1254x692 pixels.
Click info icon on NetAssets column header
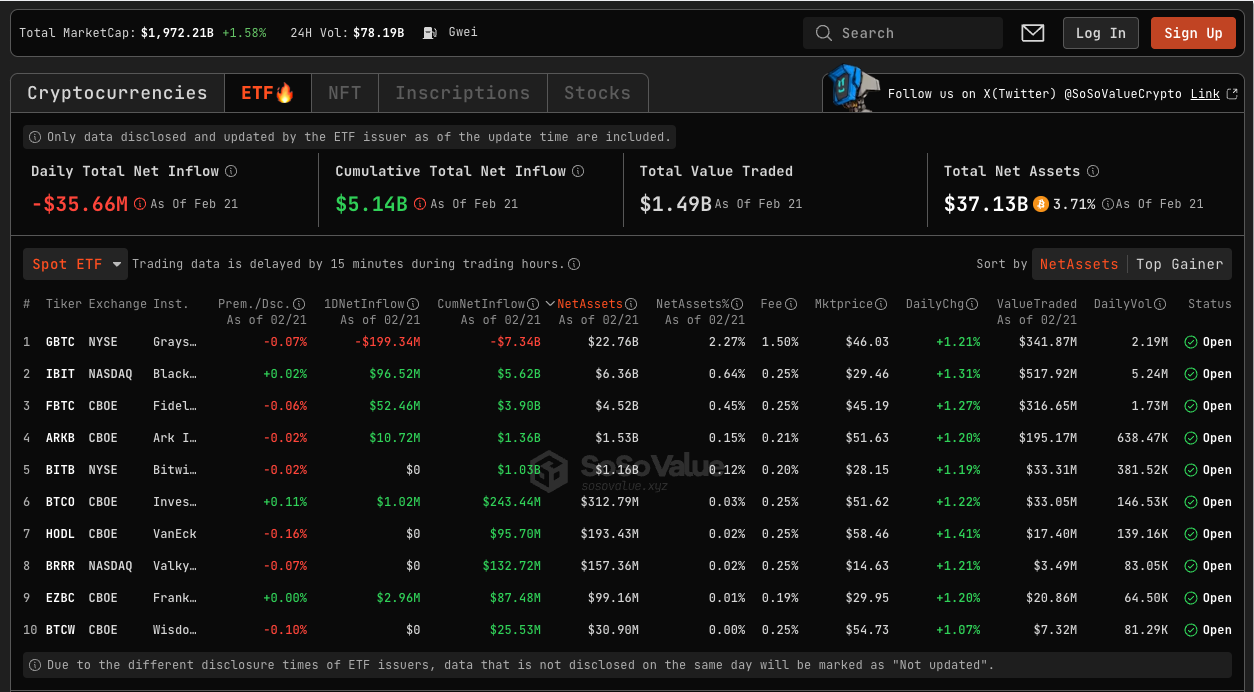tap(631, 304)
